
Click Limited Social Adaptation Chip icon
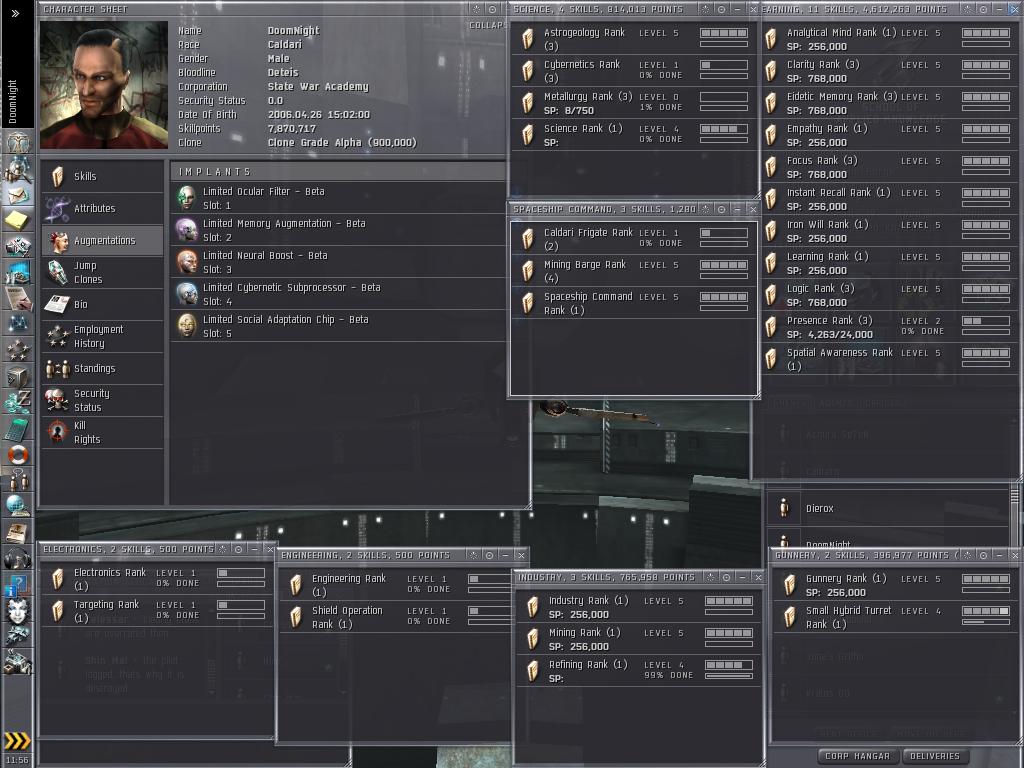coord(187,325)
